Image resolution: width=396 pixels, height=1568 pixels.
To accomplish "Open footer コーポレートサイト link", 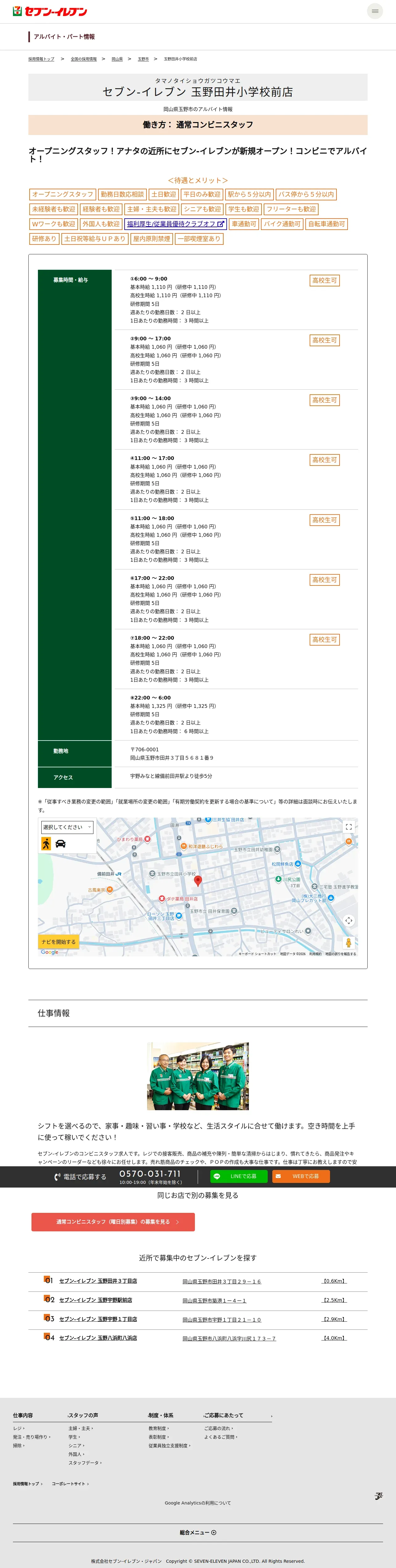I will [x=70, y=1484].
